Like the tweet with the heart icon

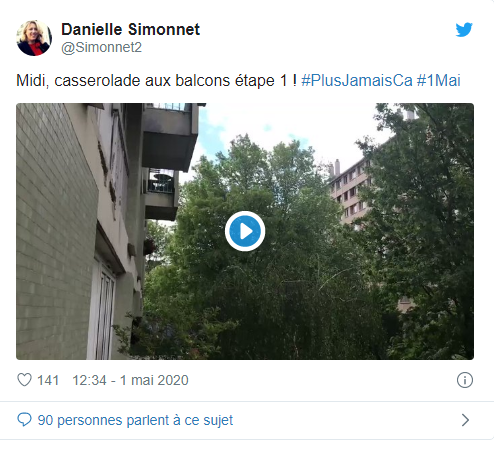click(24, 380)
